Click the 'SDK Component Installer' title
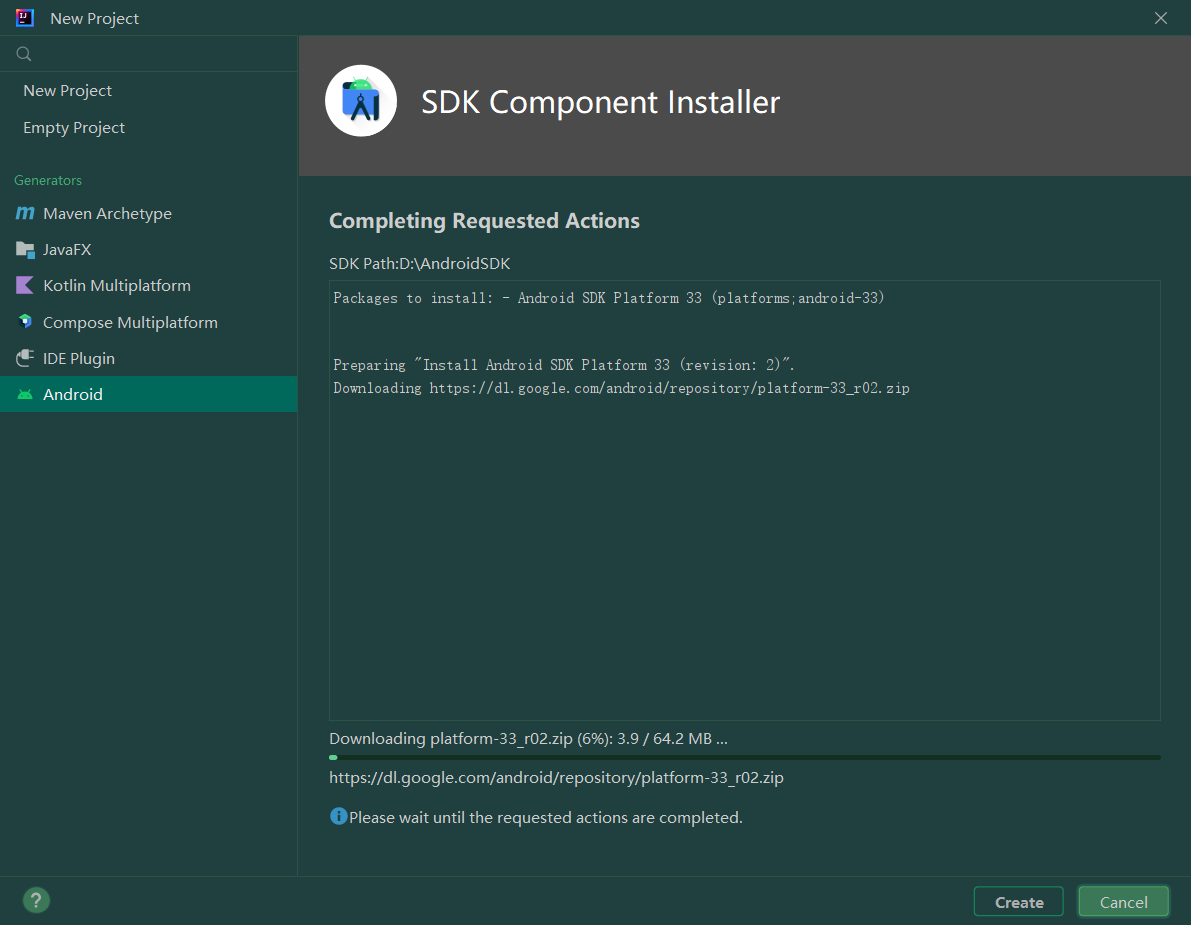 (600, 103)
